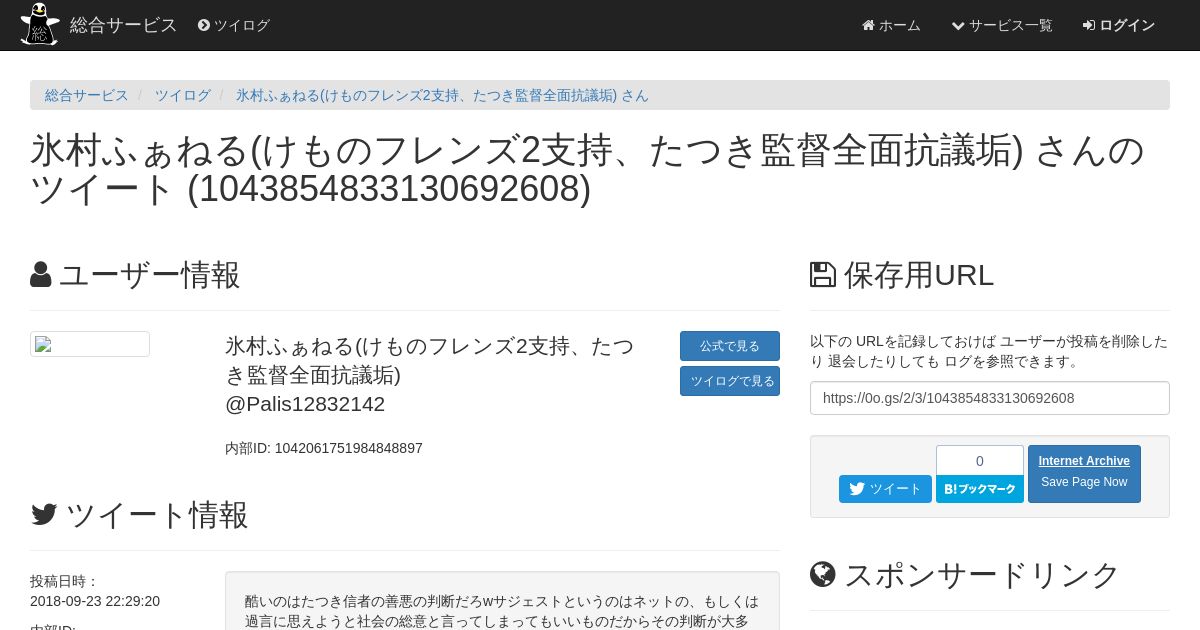Click the page title heading with tweet ID

pyautogui.click(x=588, y=169)
